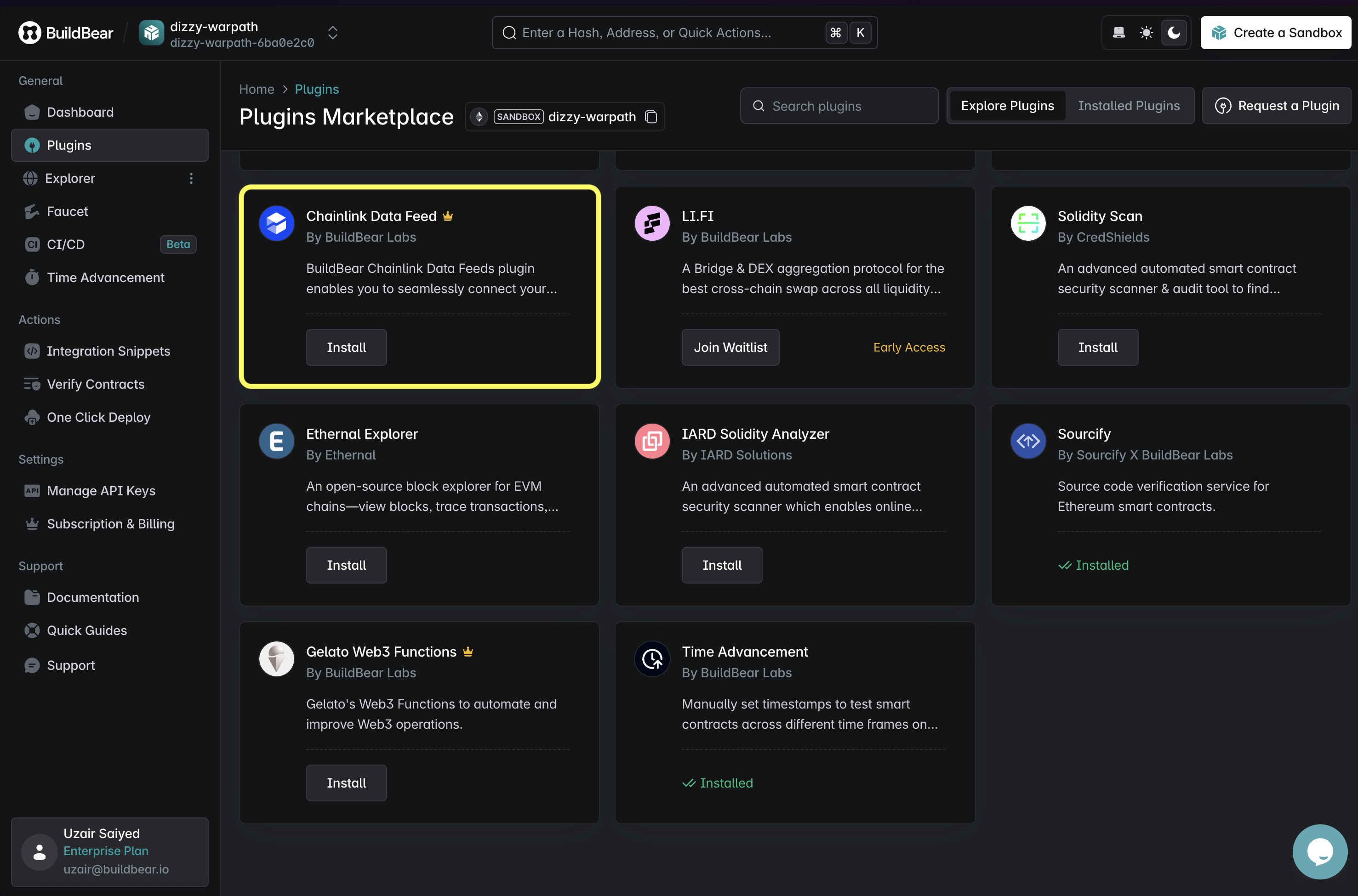
Task: Install Gelato Web3 Functions plugin
Action: tap(346, 783)
